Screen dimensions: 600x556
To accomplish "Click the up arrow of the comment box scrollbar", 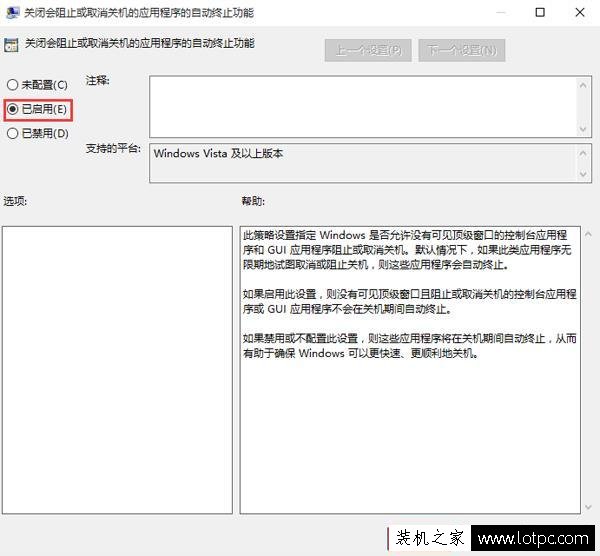I will (x=583, y=85).
